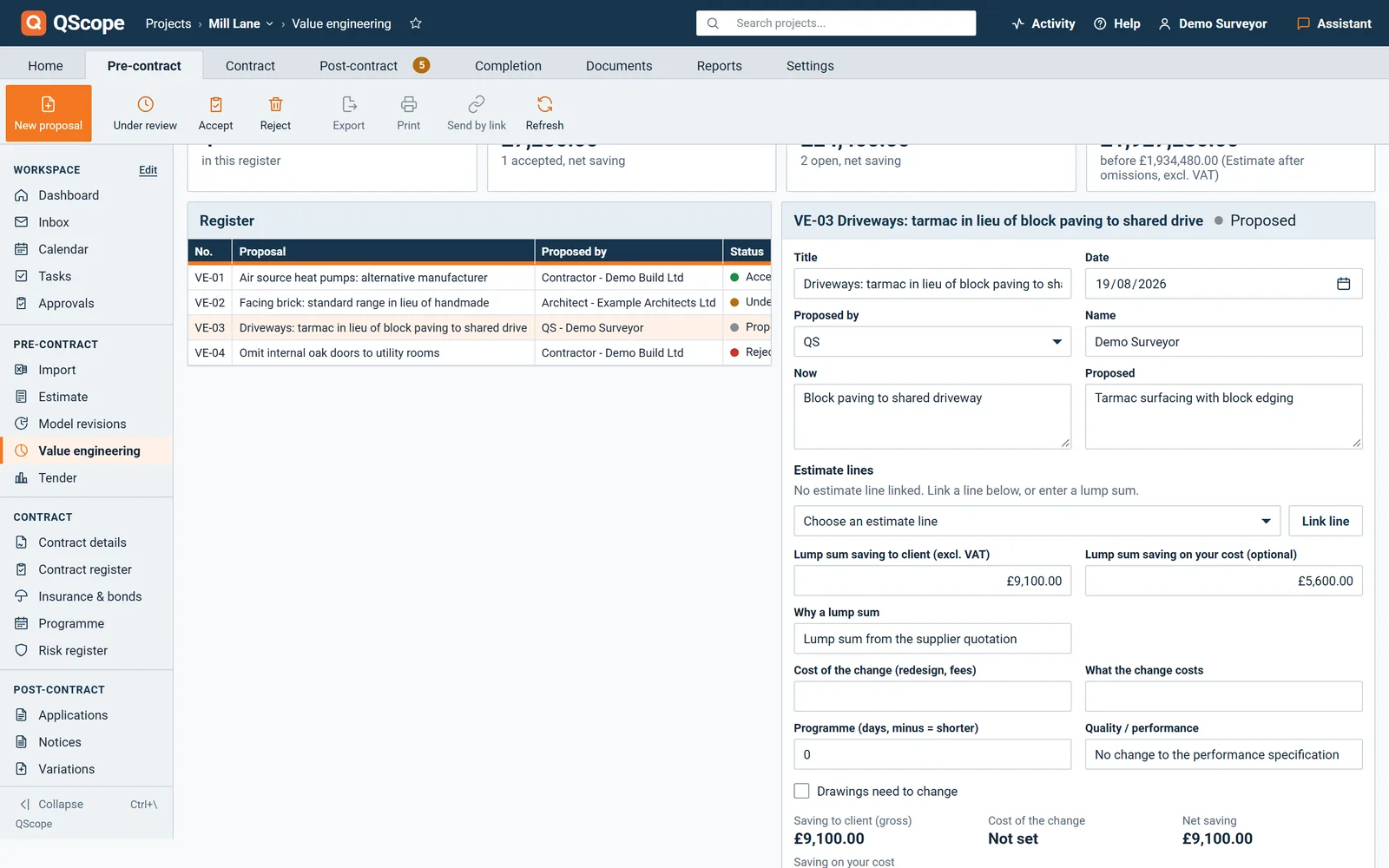The image size is (1389, 868).
Task: Edit Lump sum saving on your cost
Action: click(x=1223, y=581)
